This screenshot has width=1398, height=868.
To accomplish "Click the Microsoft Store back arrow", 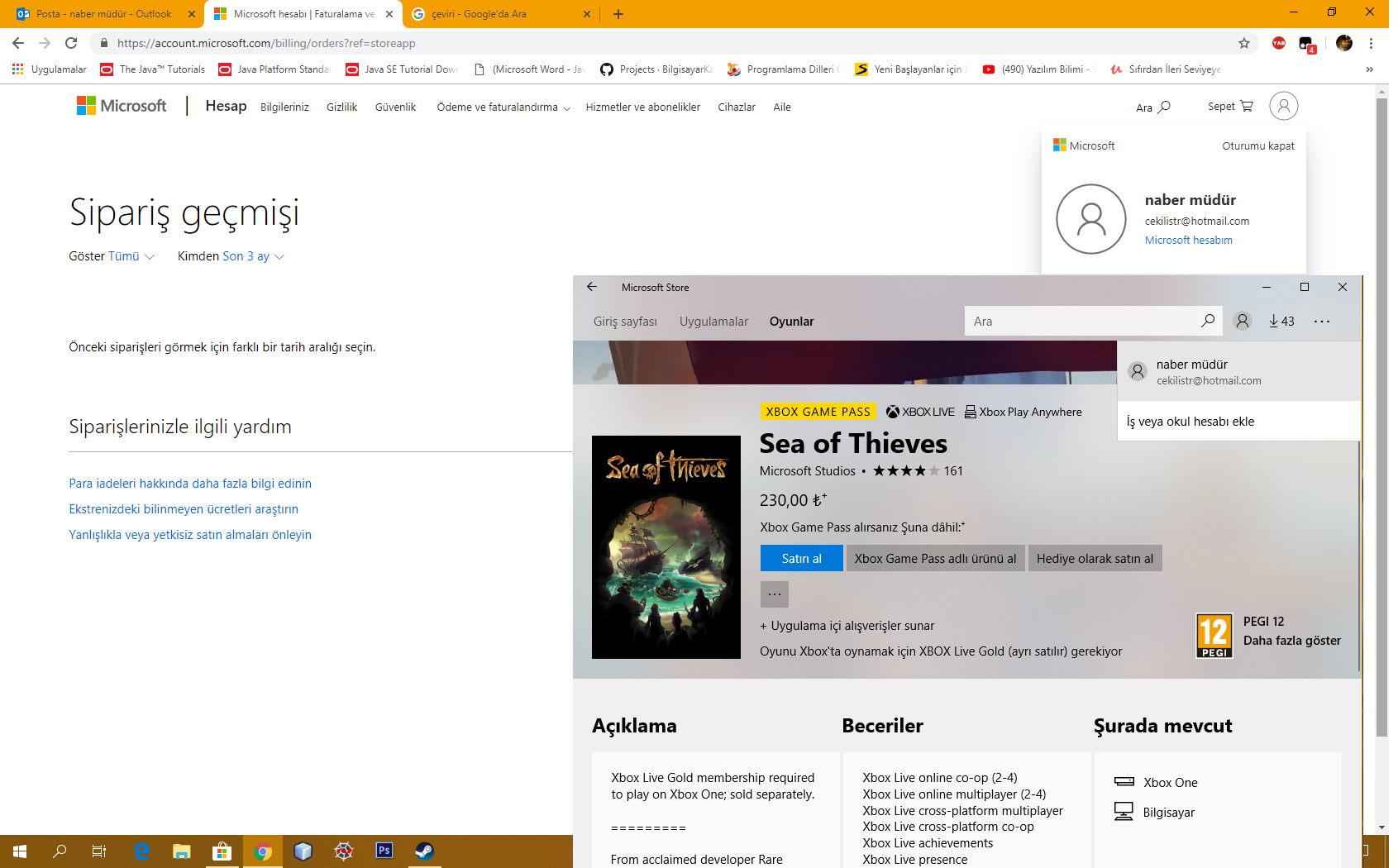I will [x=592, y=287].
